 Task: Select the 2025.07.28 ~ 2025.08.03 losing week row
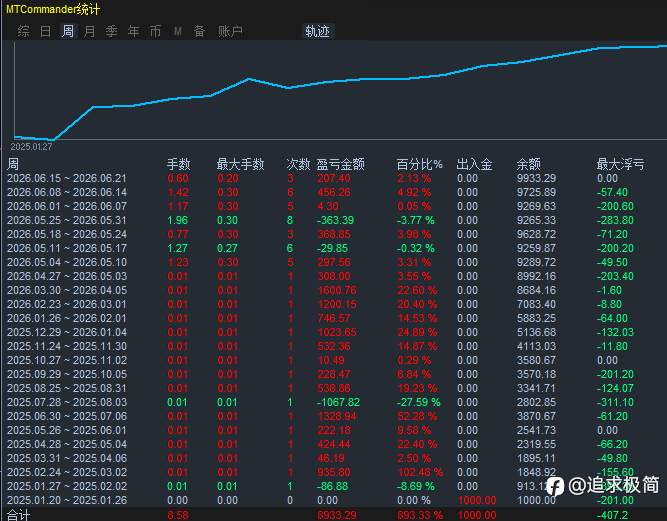(334, 402)
